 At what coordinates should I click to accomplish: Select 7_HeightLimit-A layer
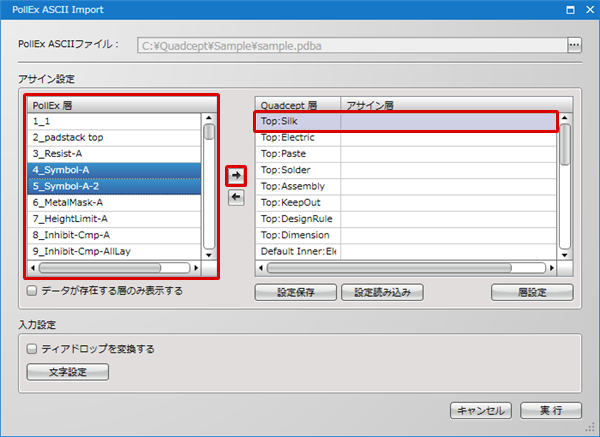(114, 219)
